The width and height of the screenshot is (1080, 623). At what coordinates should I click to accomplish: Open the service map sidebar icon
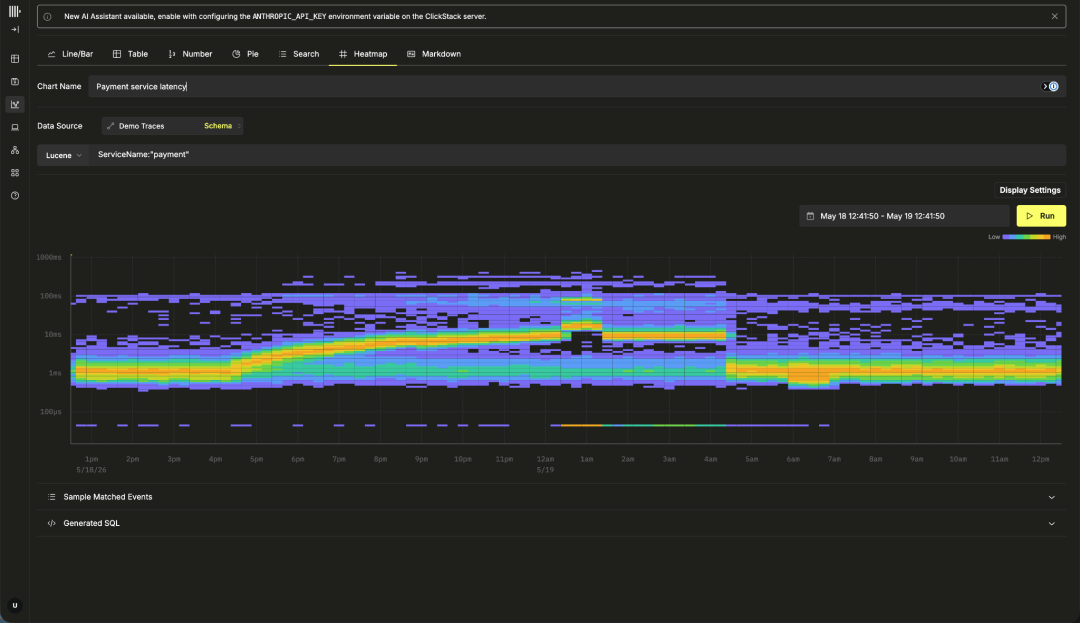(x=15, y=150)
